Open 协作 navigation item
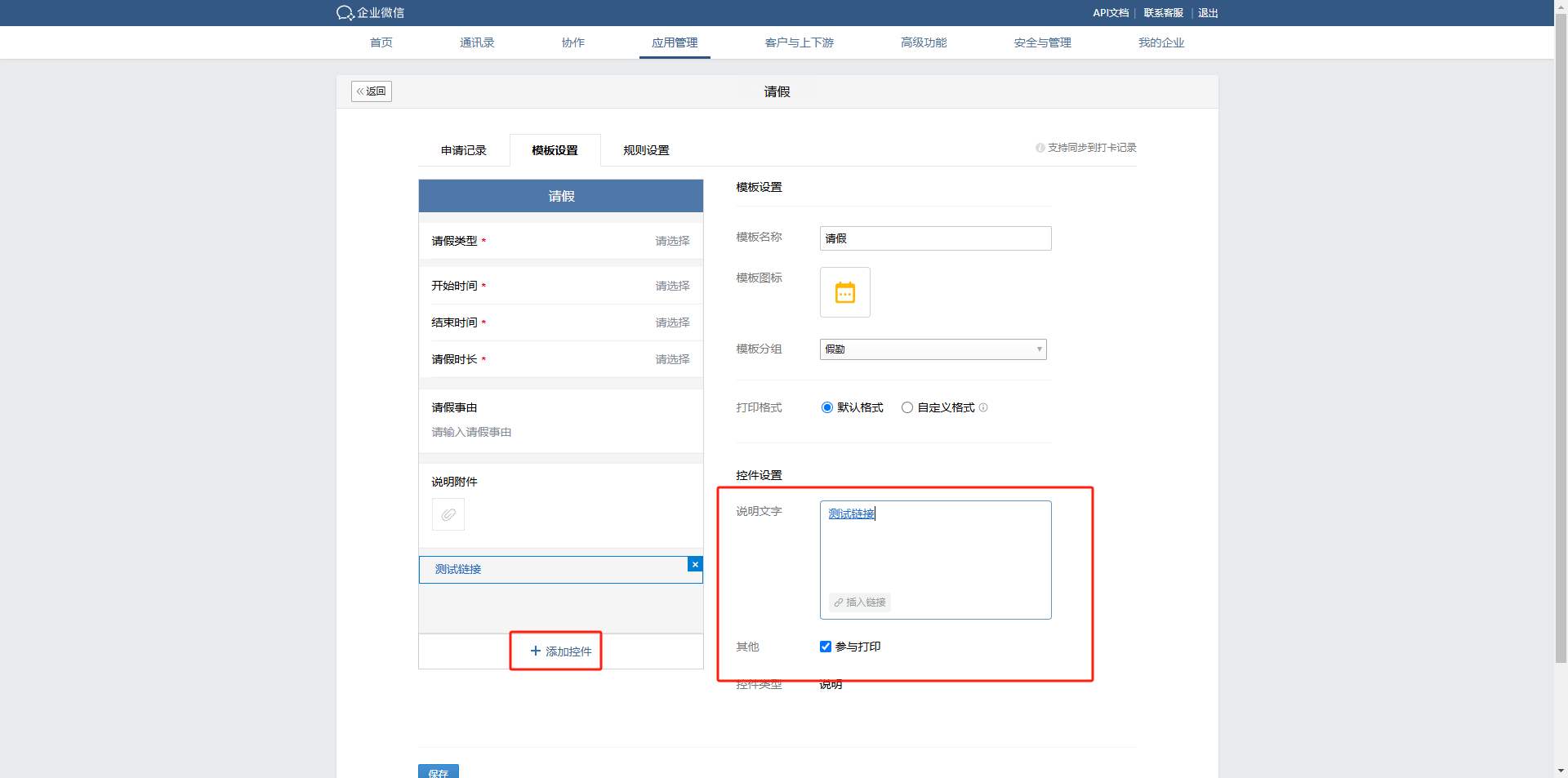 (573, 42)
